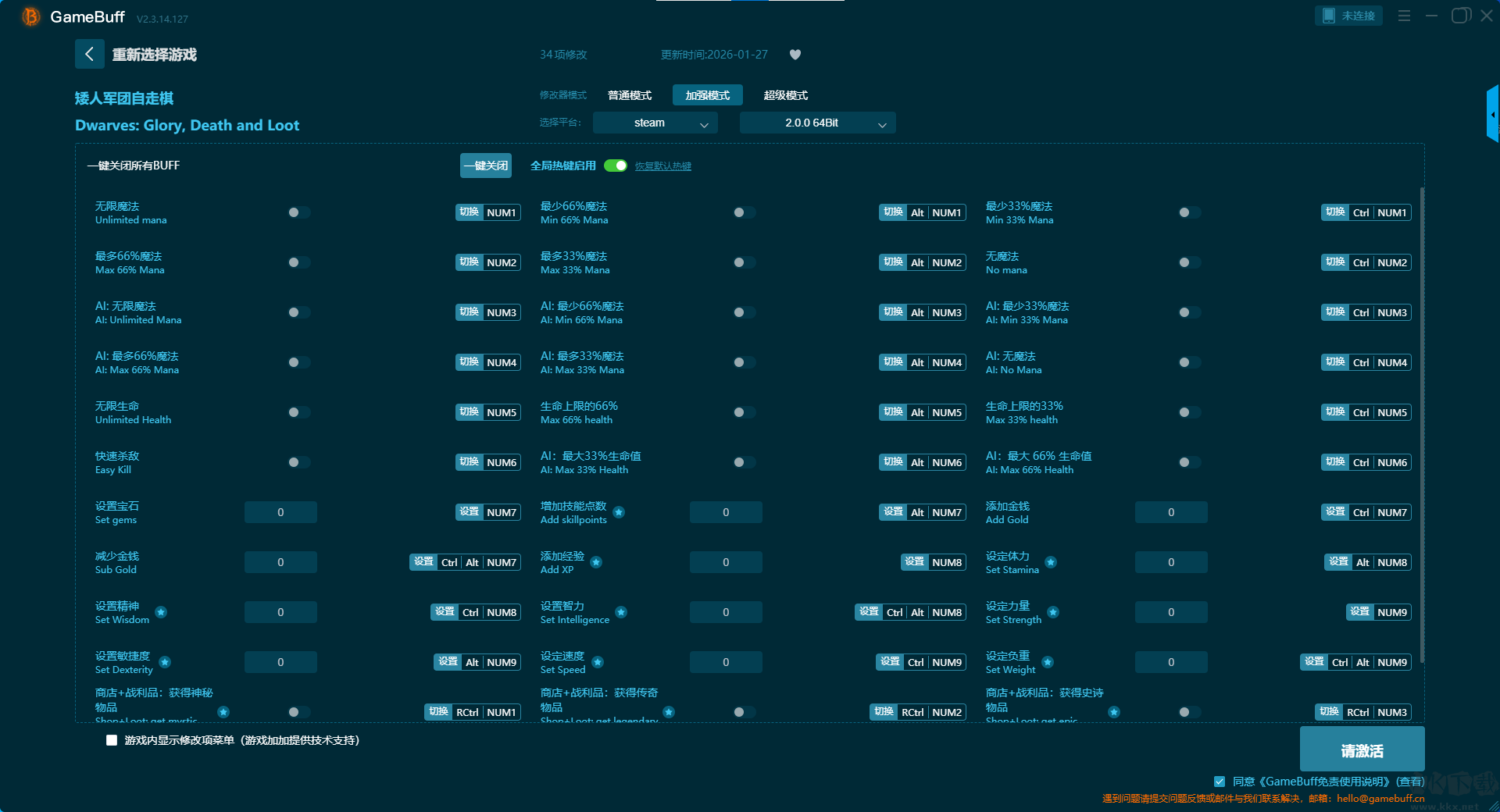This screenshot has width=1500, height=812.
Task: Select the 普通模式 tab
Action: [630, 95]
